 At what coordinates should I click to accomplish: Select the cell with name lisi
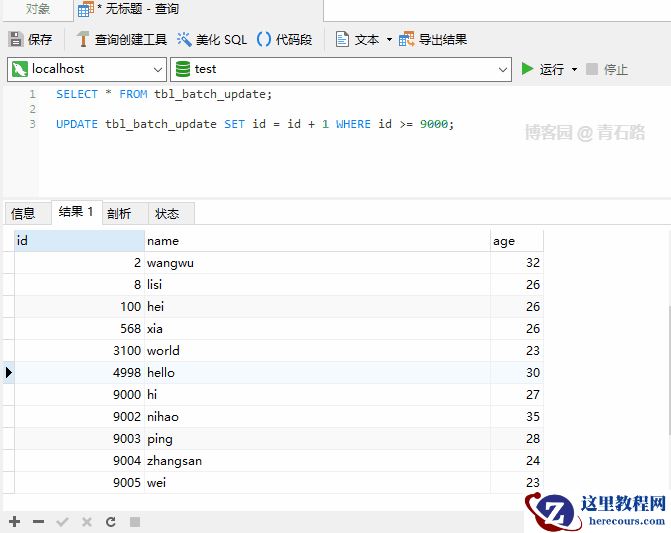click(x=318, y=284)
